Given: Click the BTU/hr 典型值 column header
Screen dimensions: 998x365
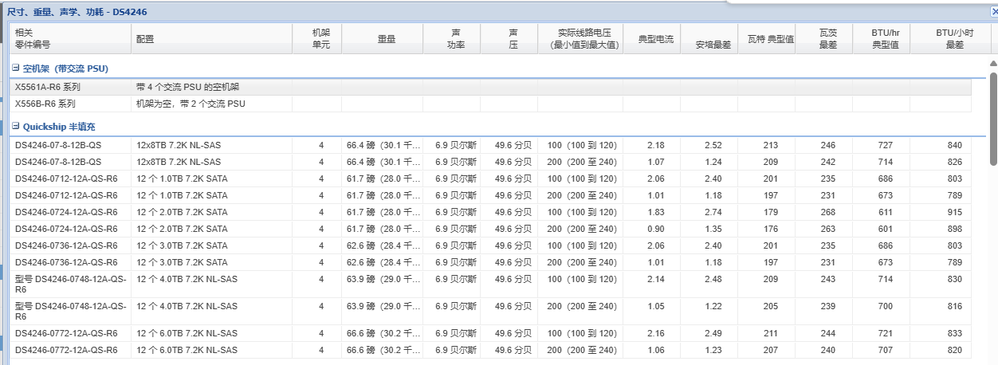Looking at the screenshot, I should click(882, 39).
